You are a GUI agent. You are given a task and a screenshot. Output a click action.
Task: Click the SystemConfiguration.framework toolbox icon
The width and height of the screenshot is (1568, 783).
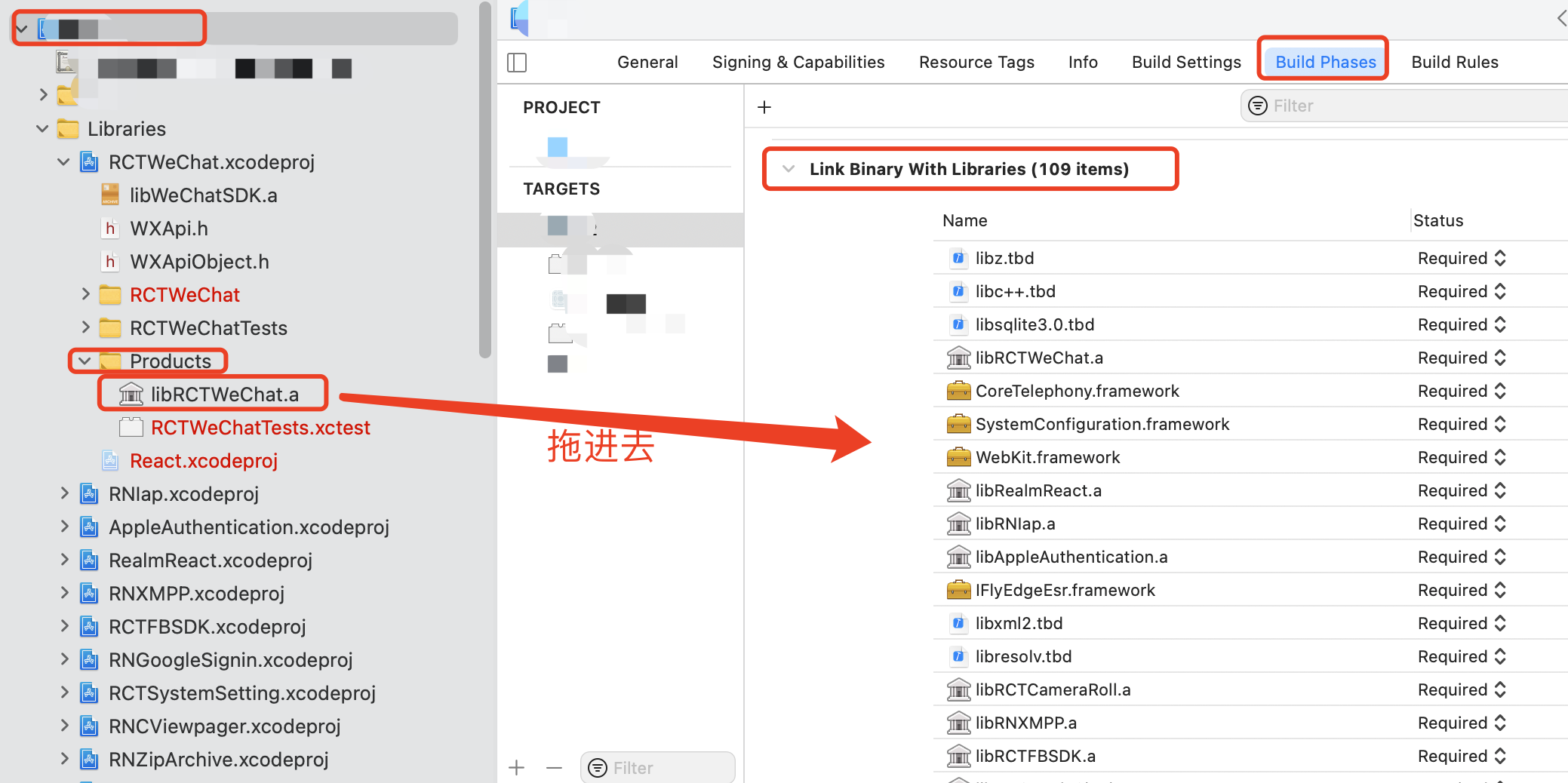coord(958,424)
